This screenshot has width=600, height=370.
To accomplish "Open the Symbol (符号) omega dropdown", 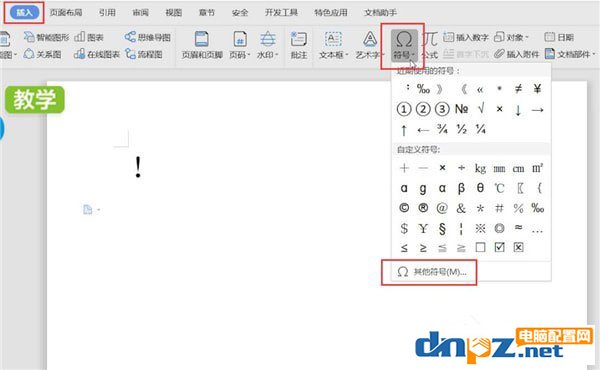I will click(x=404, y=46).
